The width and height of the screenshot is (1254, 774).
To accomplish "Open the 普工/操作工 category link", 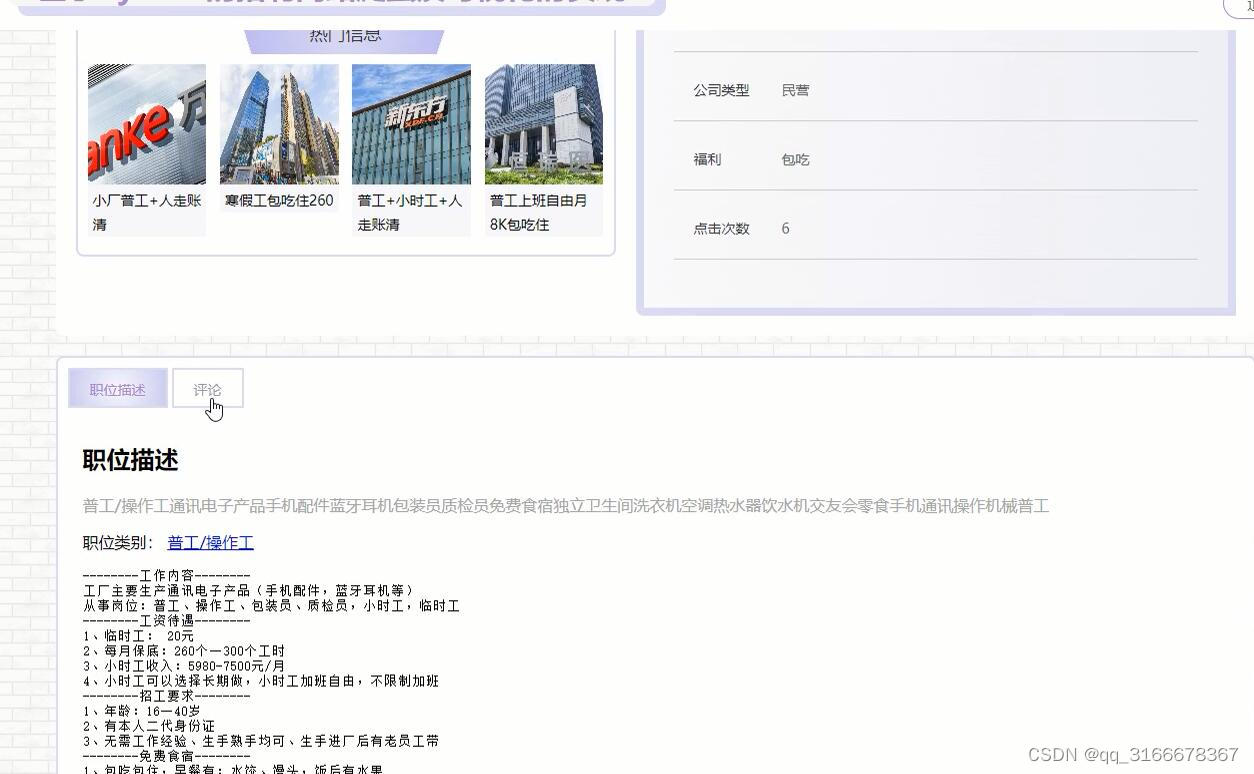I will point(210,542).
